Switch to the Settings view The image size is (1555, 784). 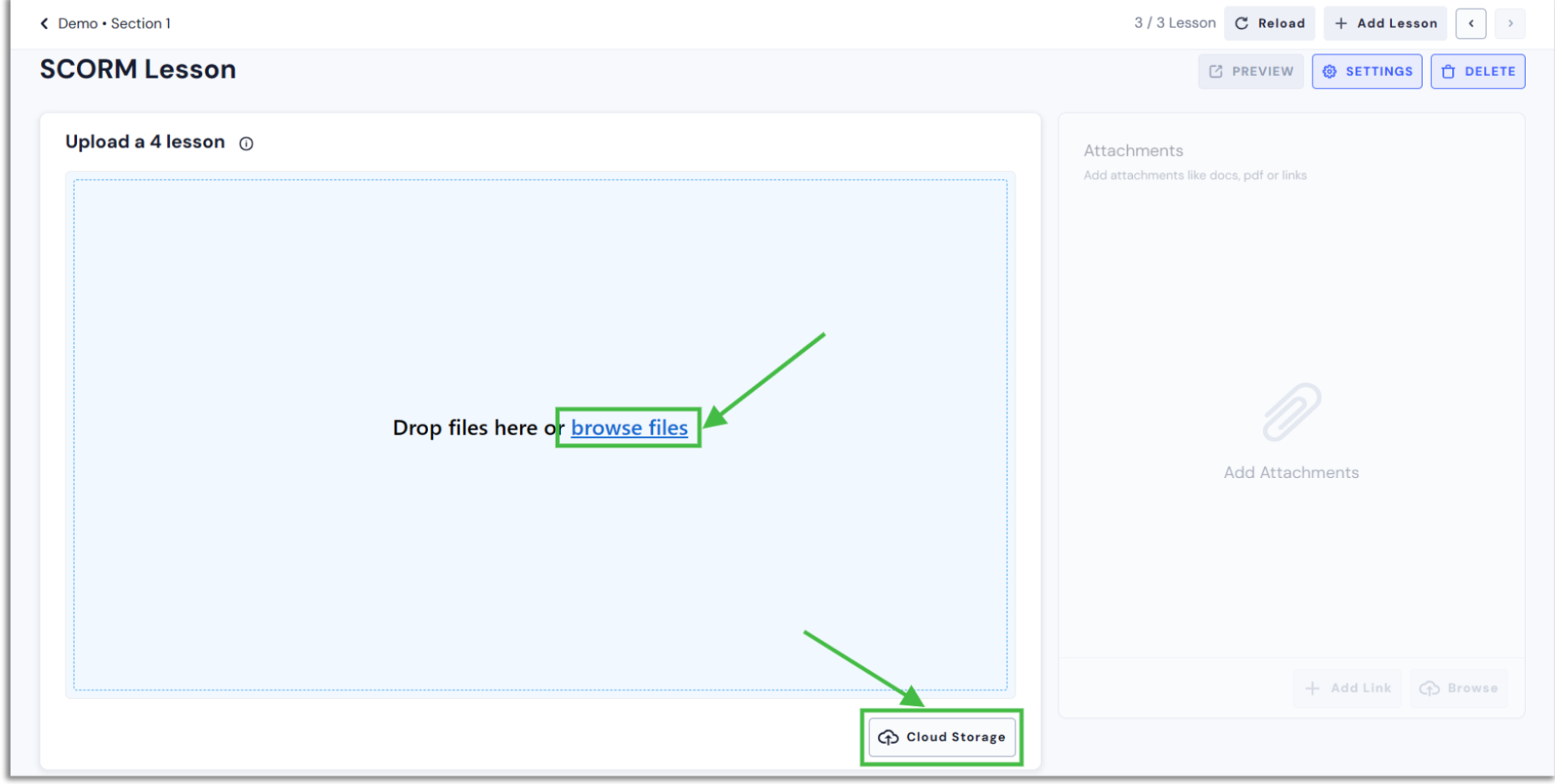coord(1367,71)
